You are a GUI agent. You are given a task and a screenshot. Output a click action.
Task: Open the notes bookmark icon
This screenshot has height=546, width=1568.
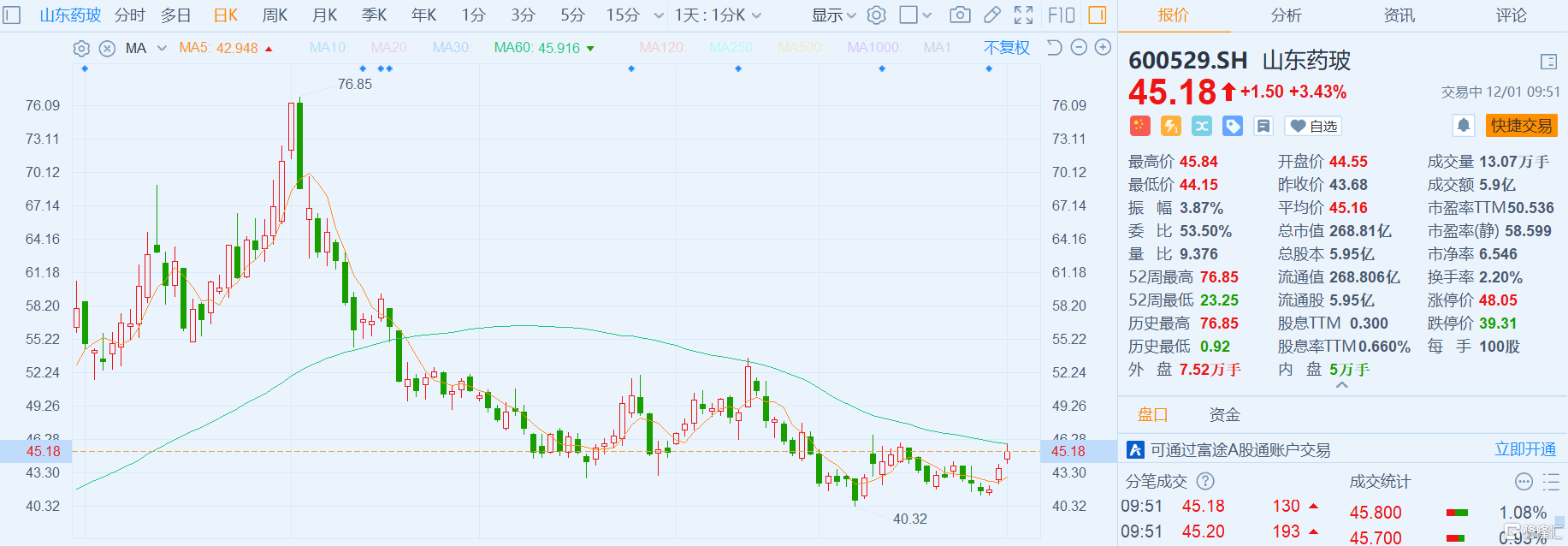[x=1263, y=126]
